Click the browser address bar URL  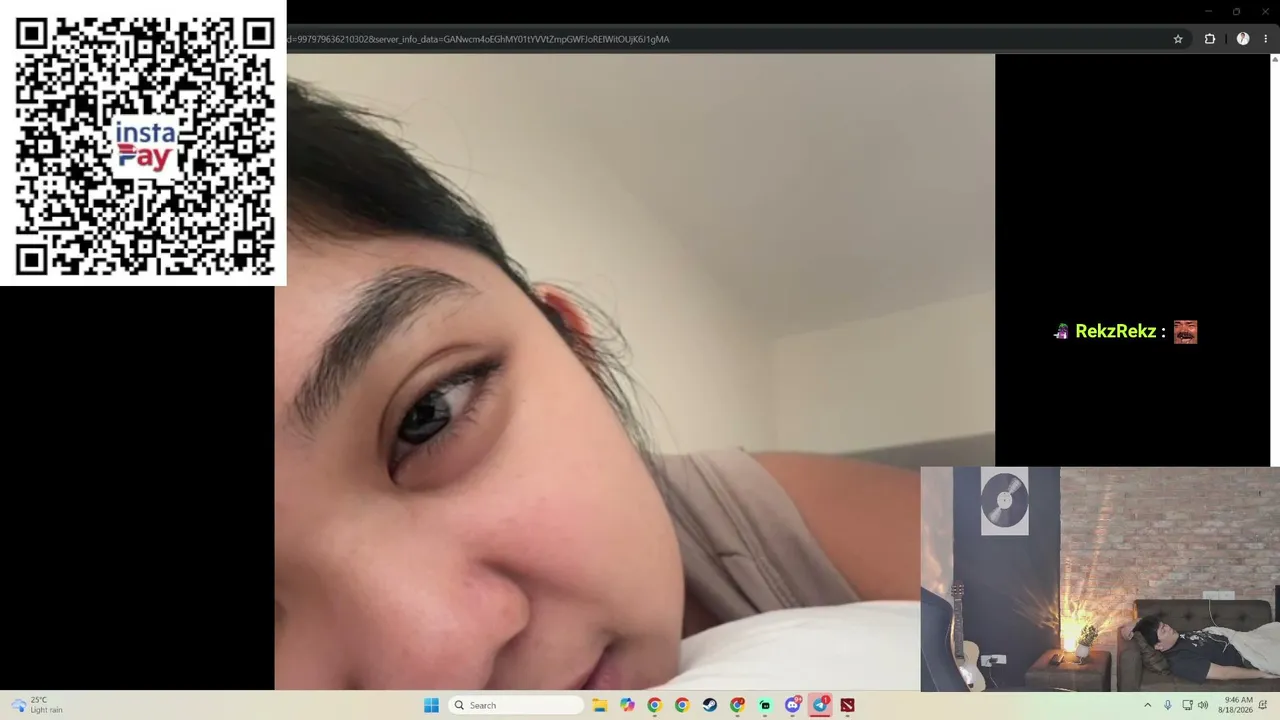coord(480,39)
